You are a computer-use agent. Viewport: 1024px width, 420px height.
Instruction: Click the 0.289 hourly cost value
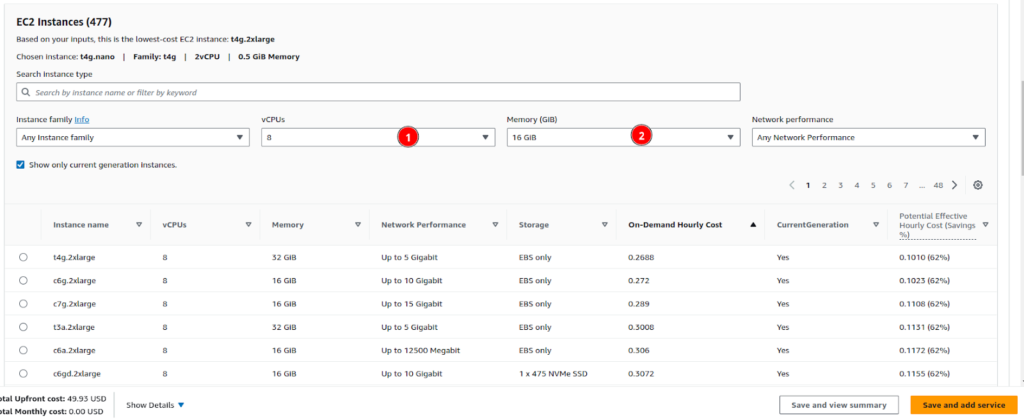[x=639, y=304]
